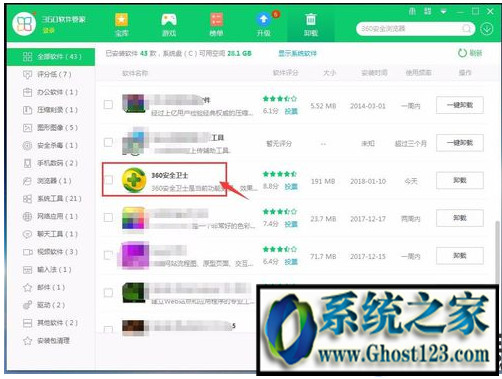Click 卸载 button for 360安全卫士
Image resolution: width=502 pixels, height=379 pixels.
coord(460,181)
